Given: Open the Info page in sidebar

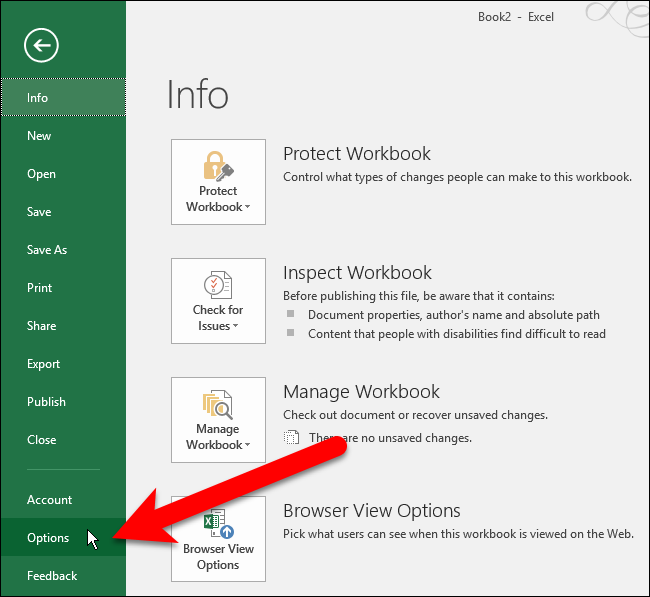Looking at the screenshot, I should coord(63,97).
